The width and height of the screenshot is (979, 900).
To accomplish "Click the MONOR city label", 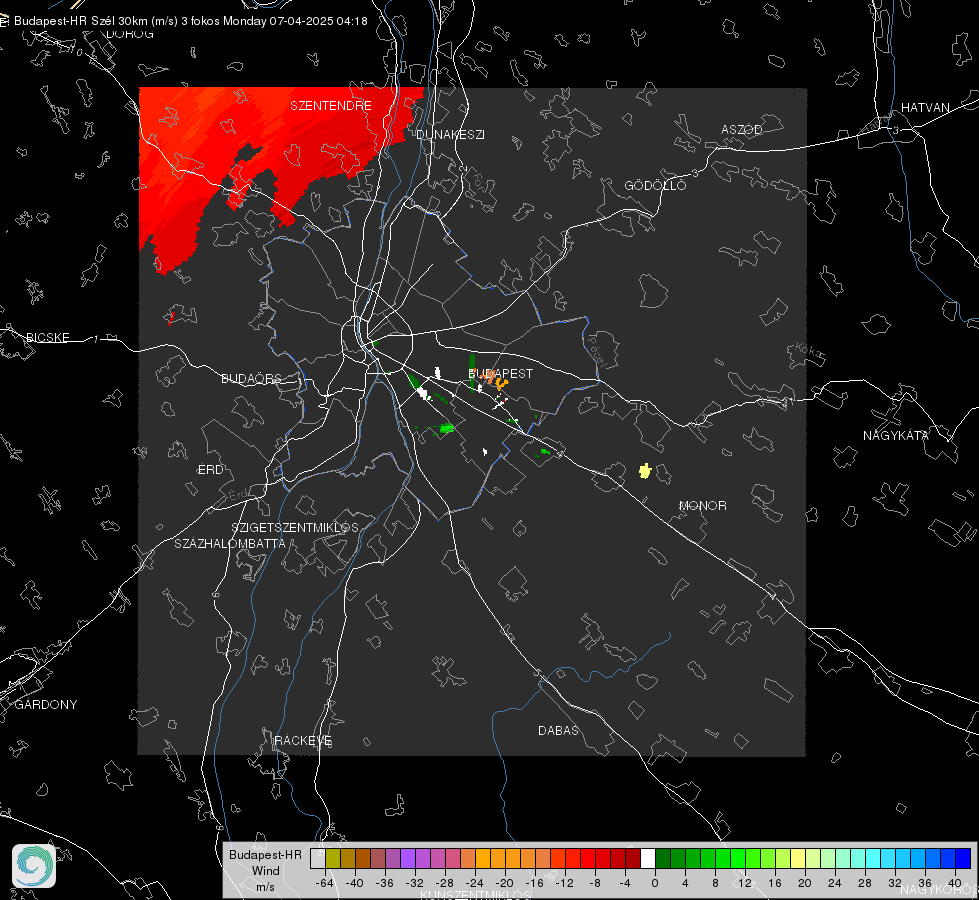I will coord(702,505).
